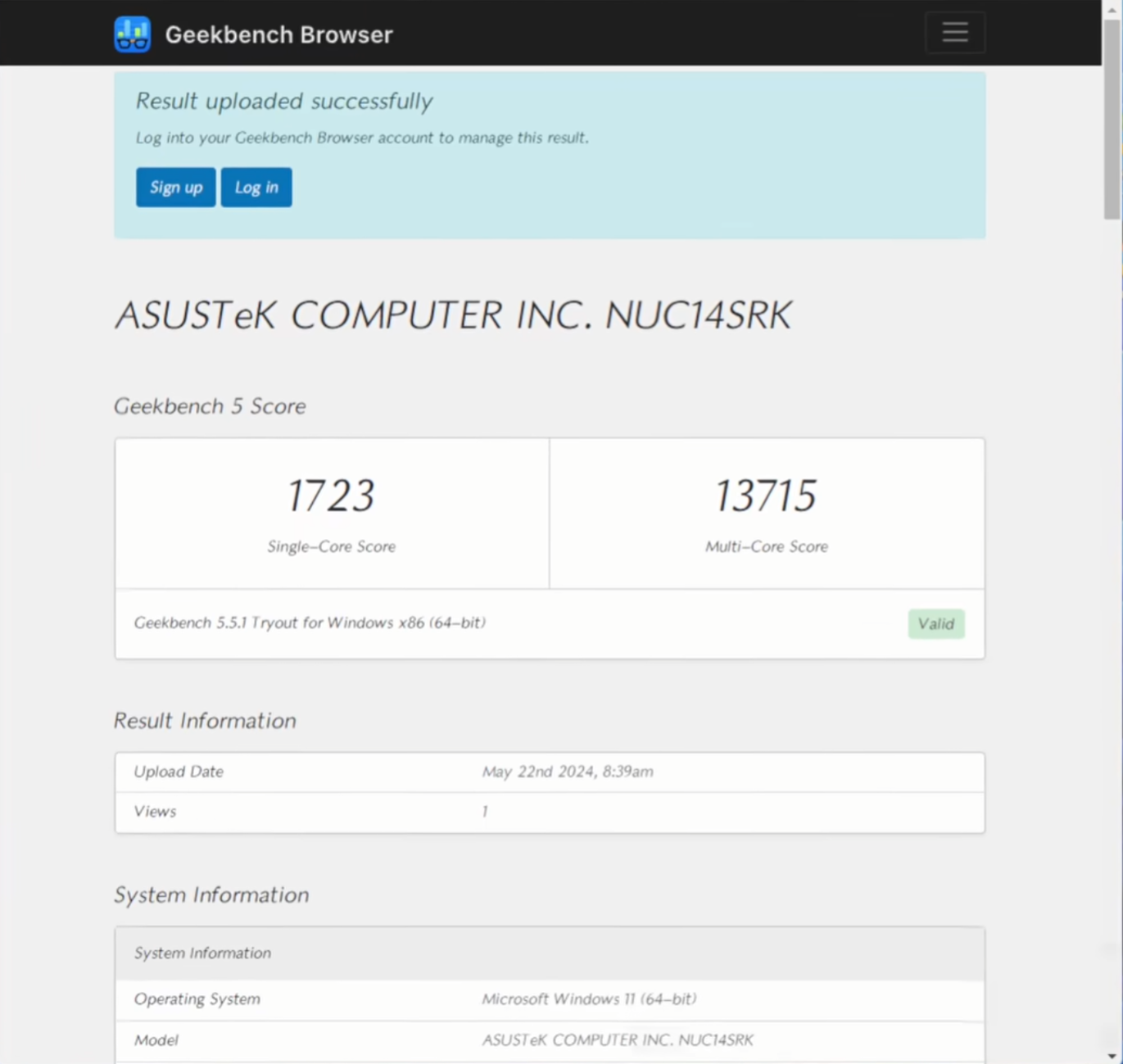Click the vertical scrollbar thumb
This screenshot has height=1064, width=1123.
point(1112,119)
